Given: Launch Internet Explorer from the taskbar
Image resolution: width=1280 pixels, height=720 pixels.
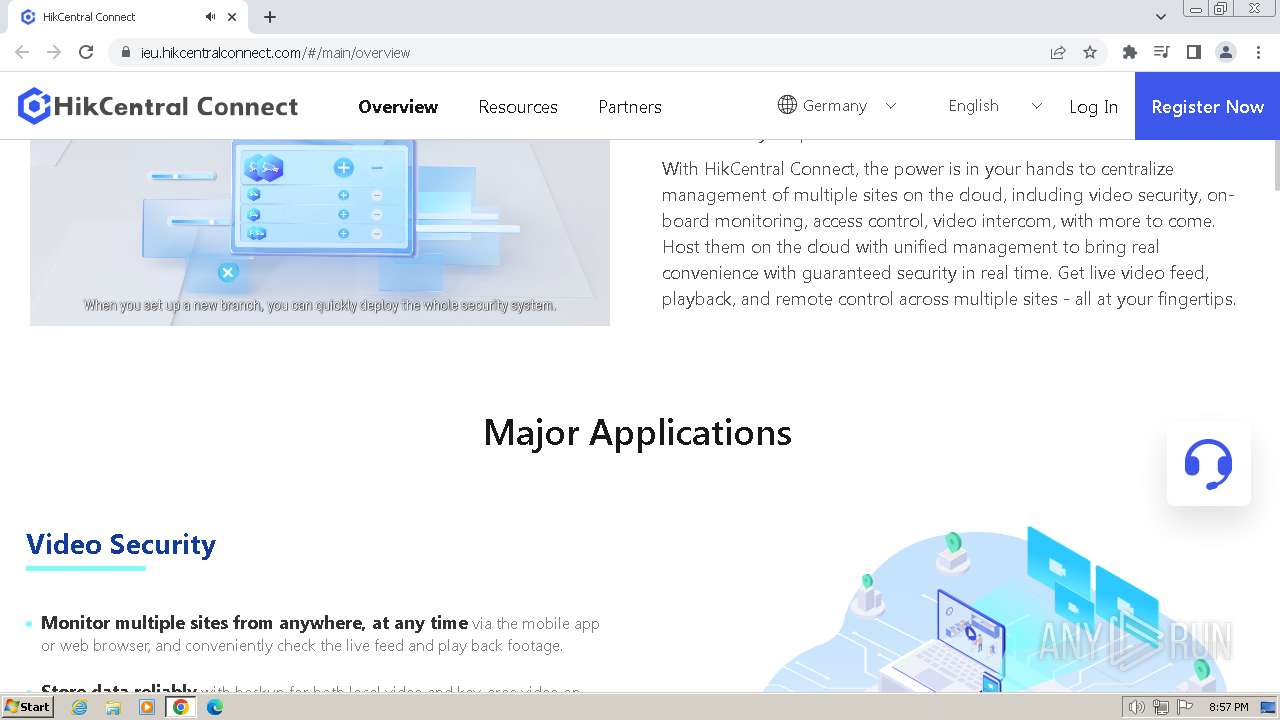Looking at the screenshot, I should tap(80, 707).
